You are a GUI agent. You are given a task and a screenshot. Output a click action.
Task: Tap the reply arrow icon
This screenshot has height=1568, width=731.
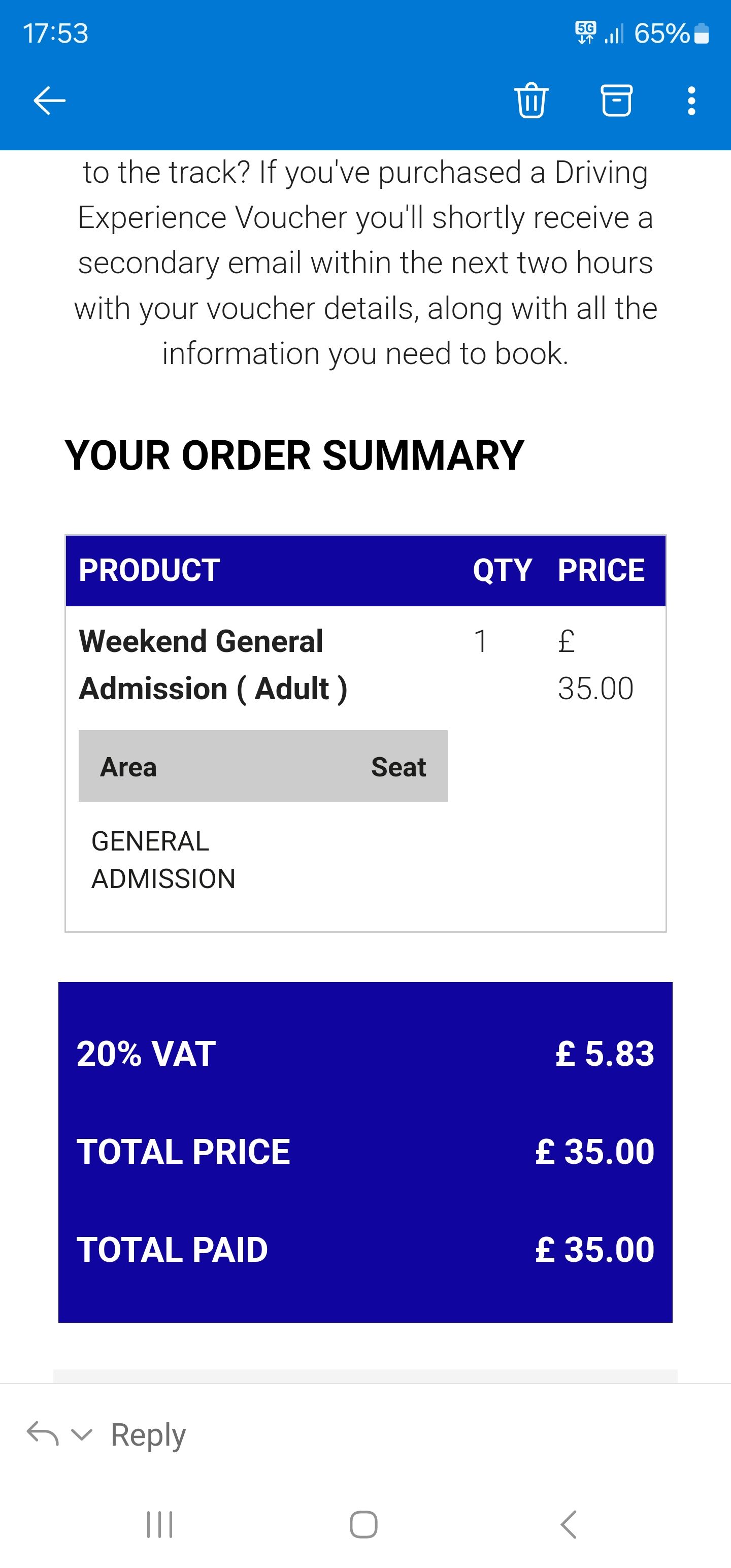tap(43, 1434)
